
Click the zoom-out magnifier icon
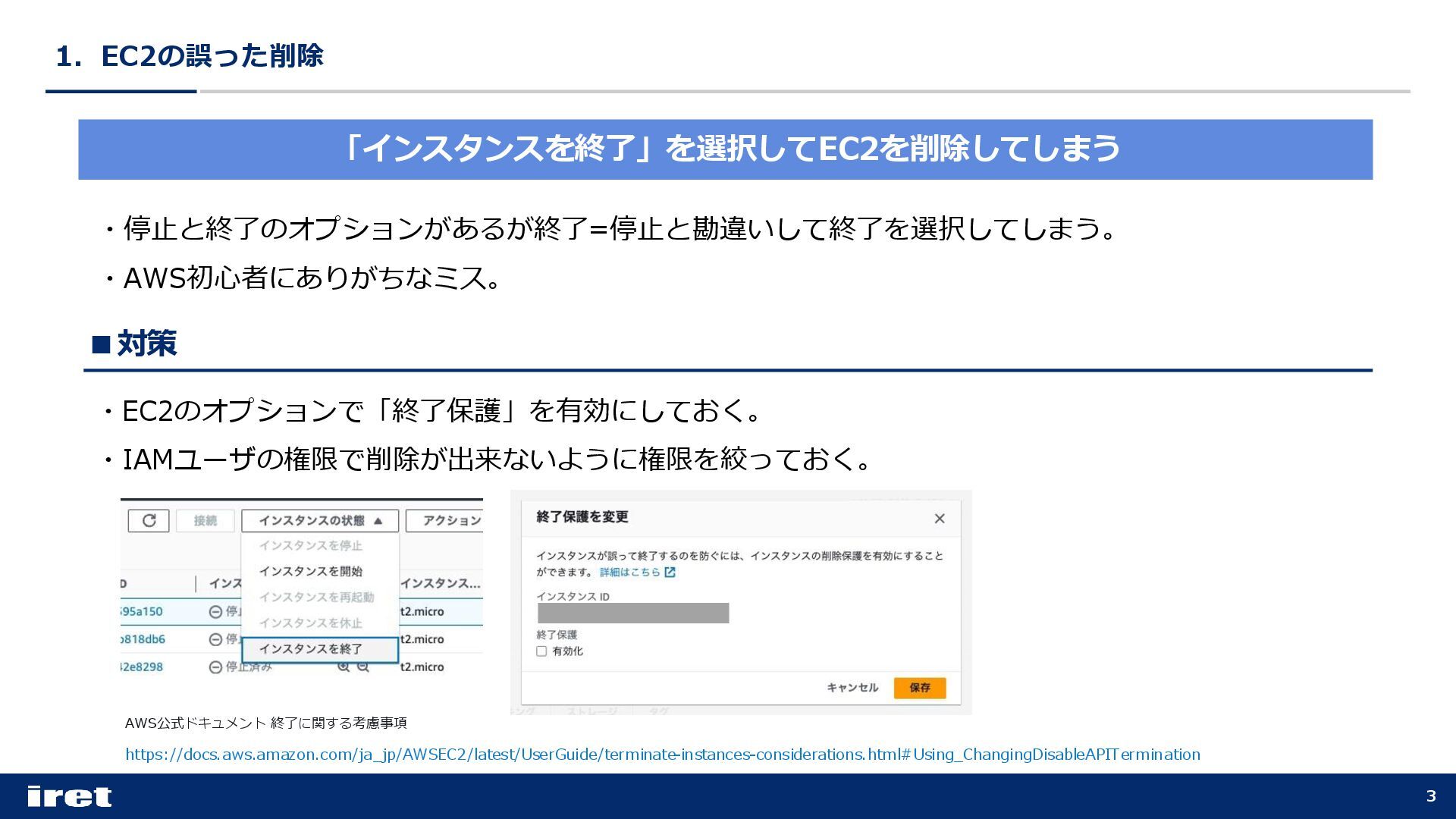tap(363, 667)
